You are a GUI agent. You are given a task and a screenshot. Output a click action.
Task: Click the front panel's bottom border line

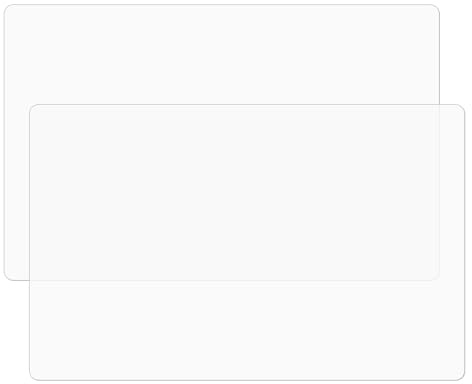tap(247, 380)
